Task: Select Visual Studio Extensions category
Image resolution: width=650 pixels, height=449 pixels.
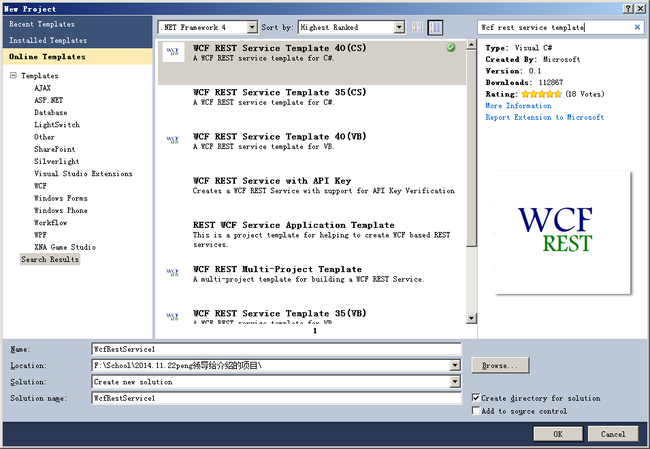Action: pyautogui.click(x=83, y=173)
